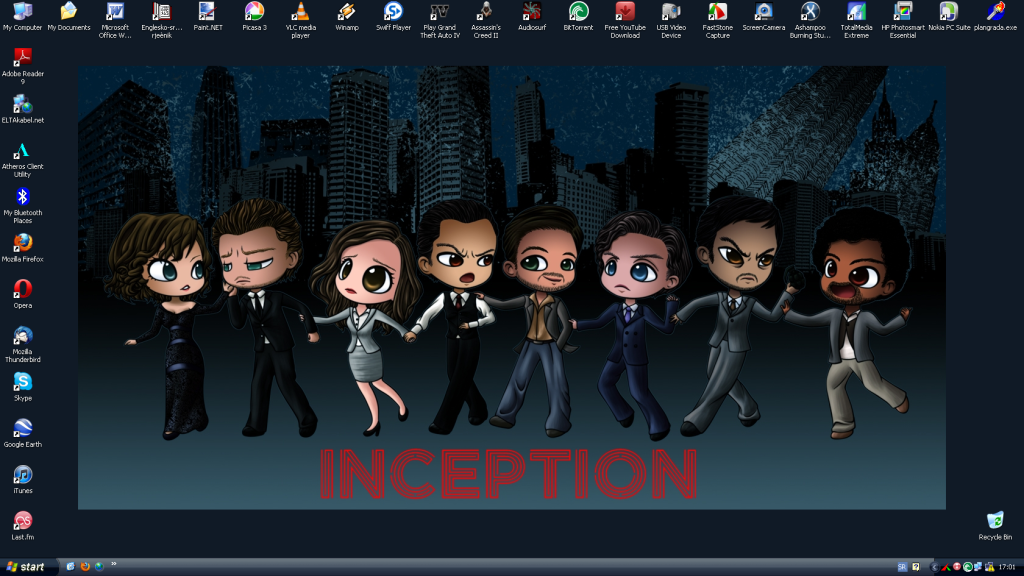The height and width of the screenshot is (576, 1024).
Task: Click the taskbar clock showing 17:01
Action: (x=1007, y=568)
